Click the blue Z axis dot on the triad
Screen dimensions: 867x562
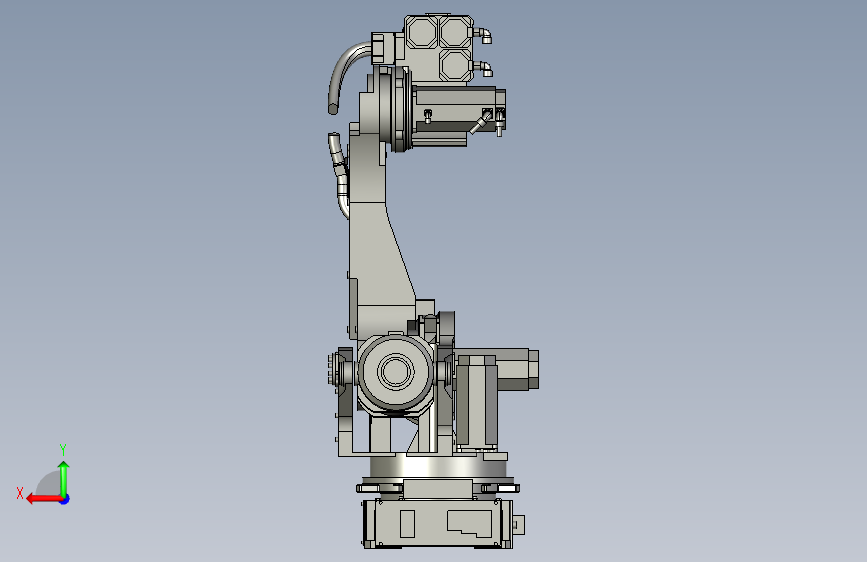tap(65, 499)
